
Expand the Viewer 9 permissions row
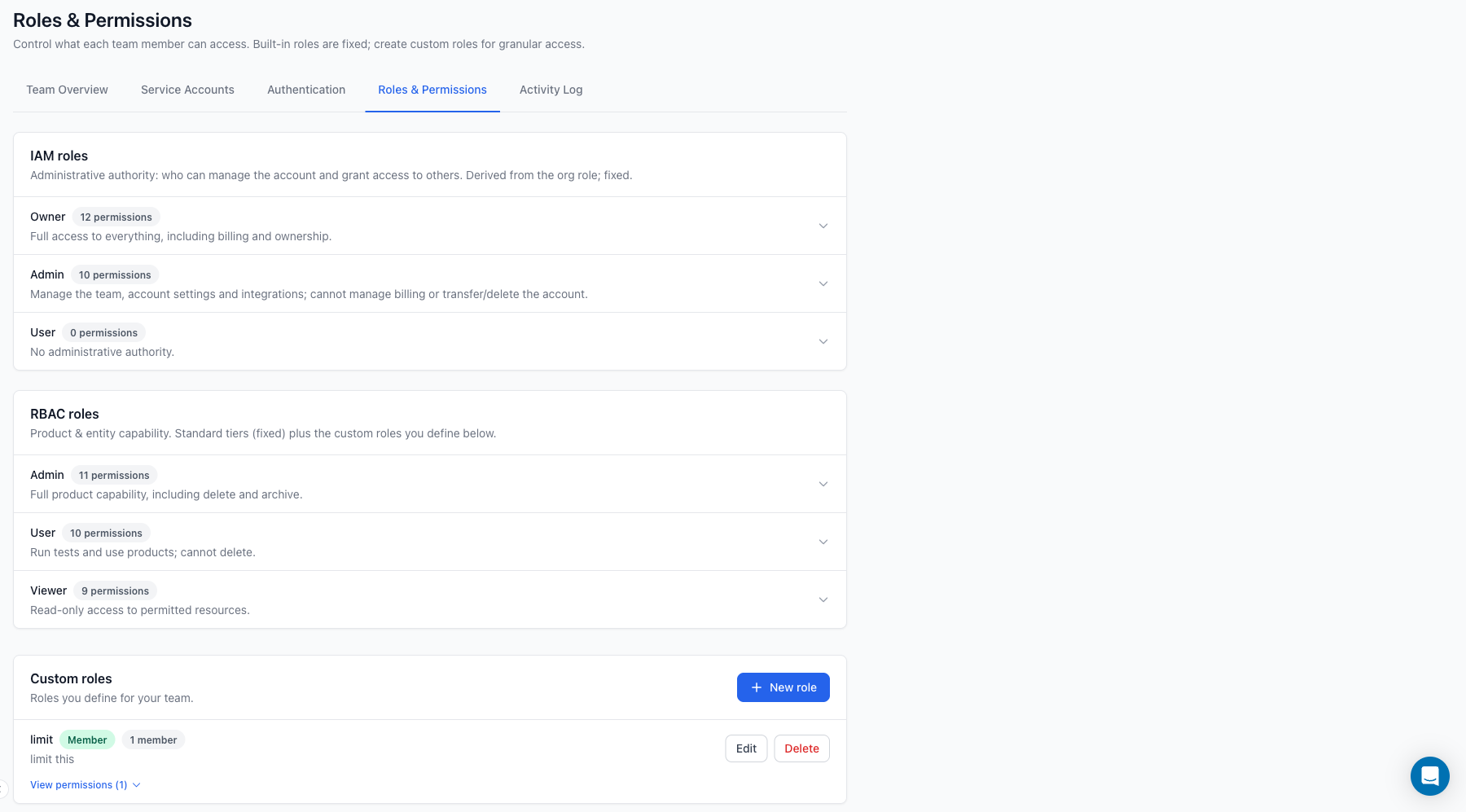click(x=430, y=599)
